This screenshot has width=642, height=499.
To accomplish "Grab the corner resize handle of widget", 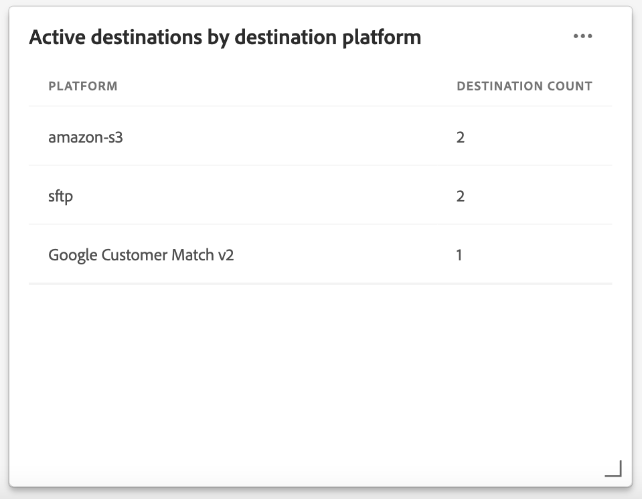I will point(613,469).
